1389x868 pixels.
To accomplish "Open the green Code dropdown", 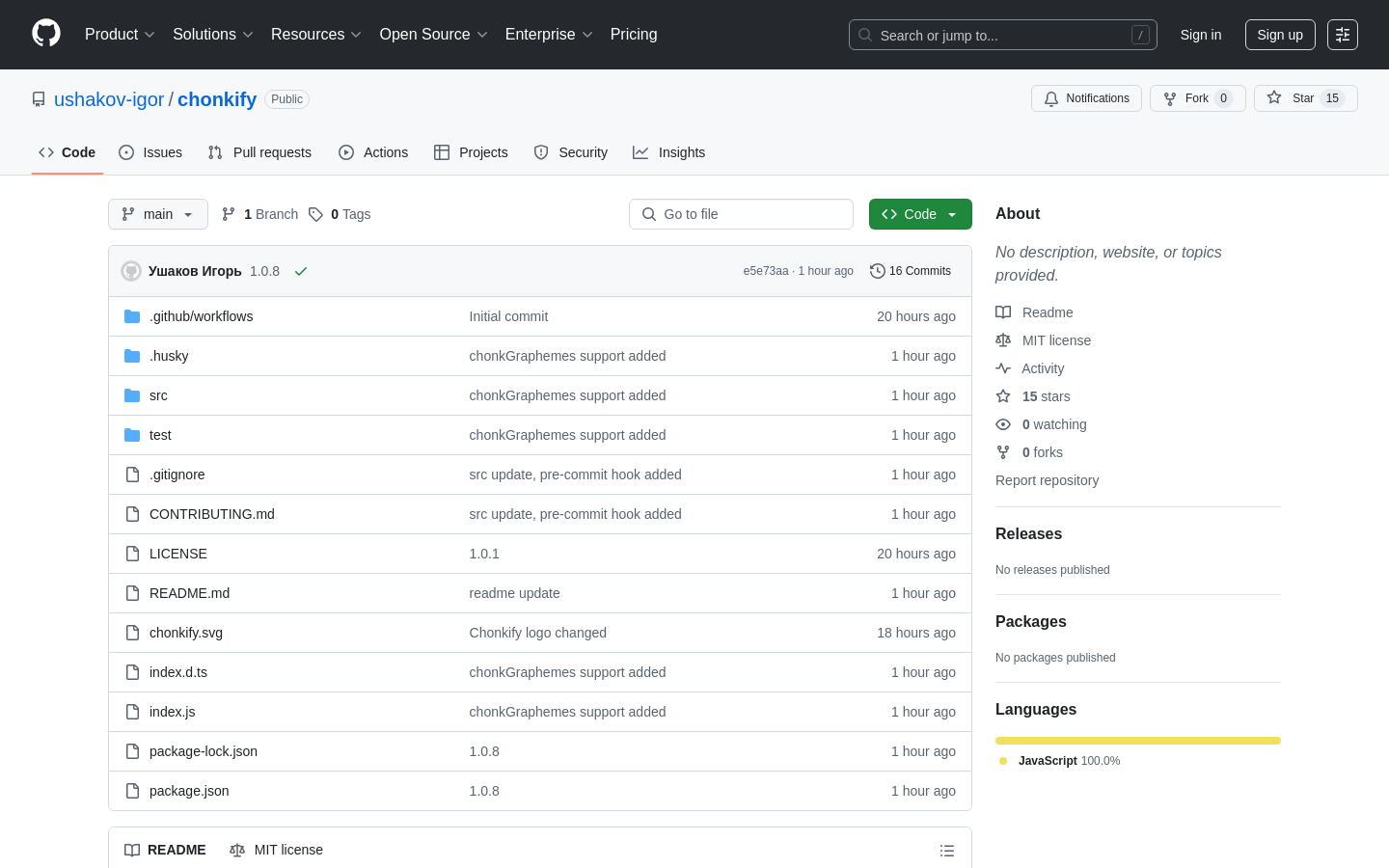I will click(920, 214).
